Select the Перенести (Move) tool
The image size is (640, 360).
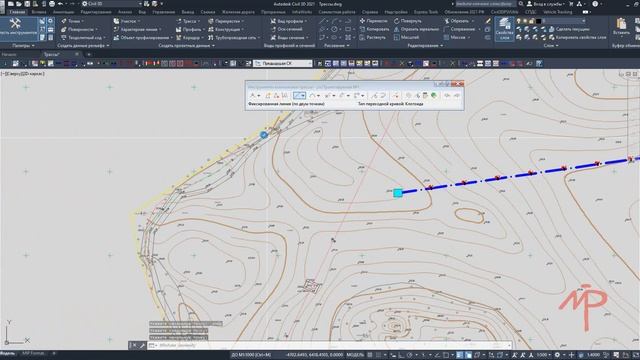[x=373, y=21]
